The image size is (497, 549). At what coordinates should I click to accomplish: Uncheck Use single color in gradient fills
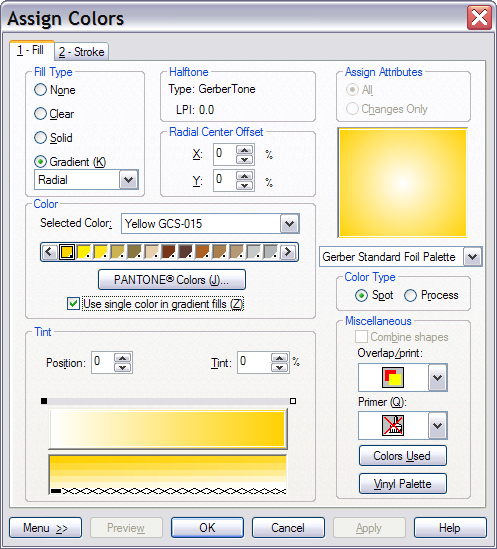point(73,304)
